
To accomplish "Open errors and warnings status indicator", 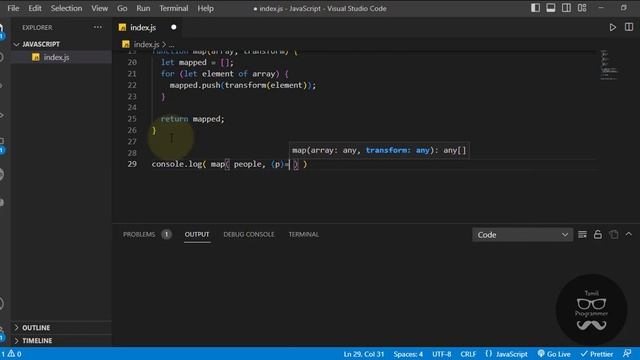I will tap(11, 354).
